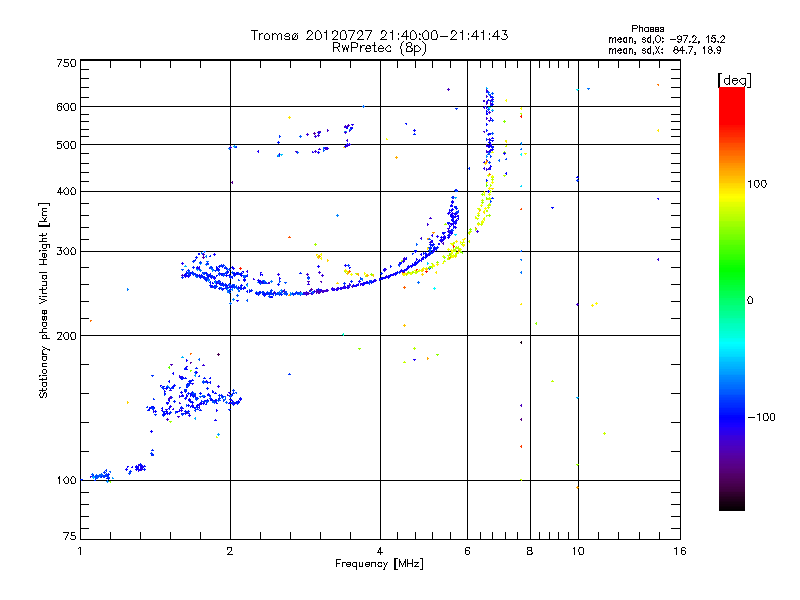Image resolution: width=800 pixels, height=600 pixels.
Task: Click the 'RwPretec (8p)' subtitle
Action: (x=380, y=48)
